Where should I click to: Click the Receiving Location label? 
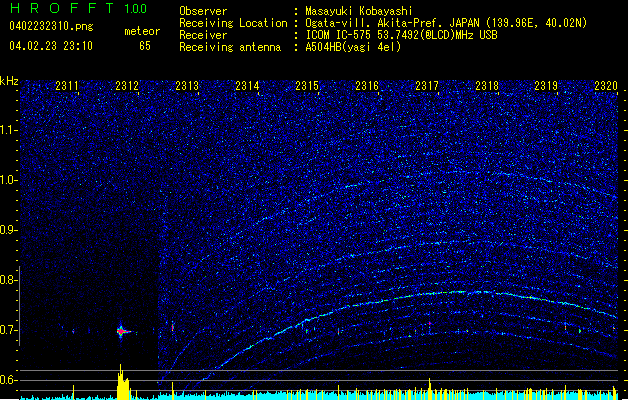[x=233, y=23]
